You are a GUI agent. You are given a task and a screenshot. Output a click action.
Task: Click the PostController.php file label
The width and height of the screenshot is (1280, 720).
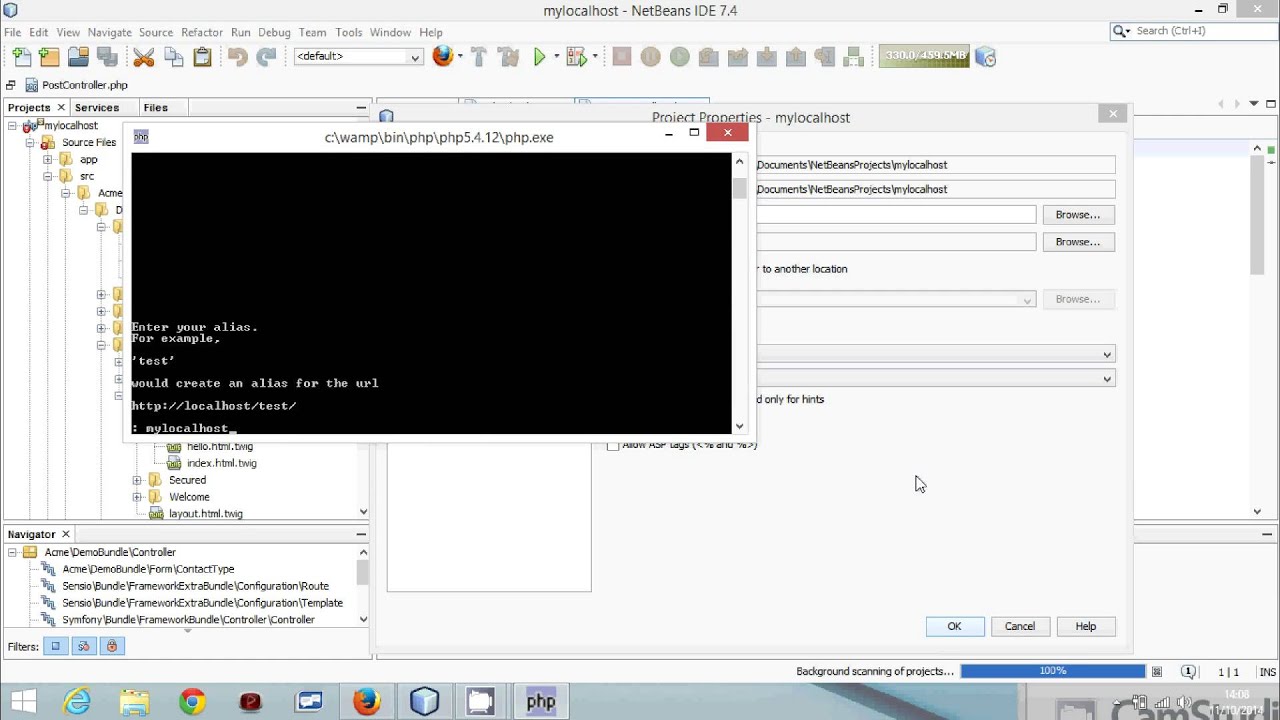click(85, 85)
